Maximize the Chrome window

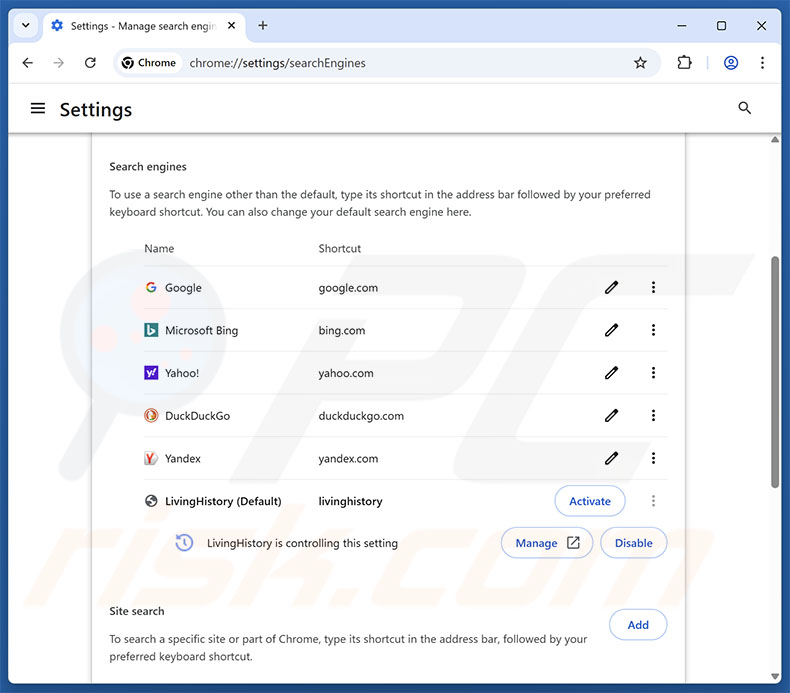tap(721, 25)
